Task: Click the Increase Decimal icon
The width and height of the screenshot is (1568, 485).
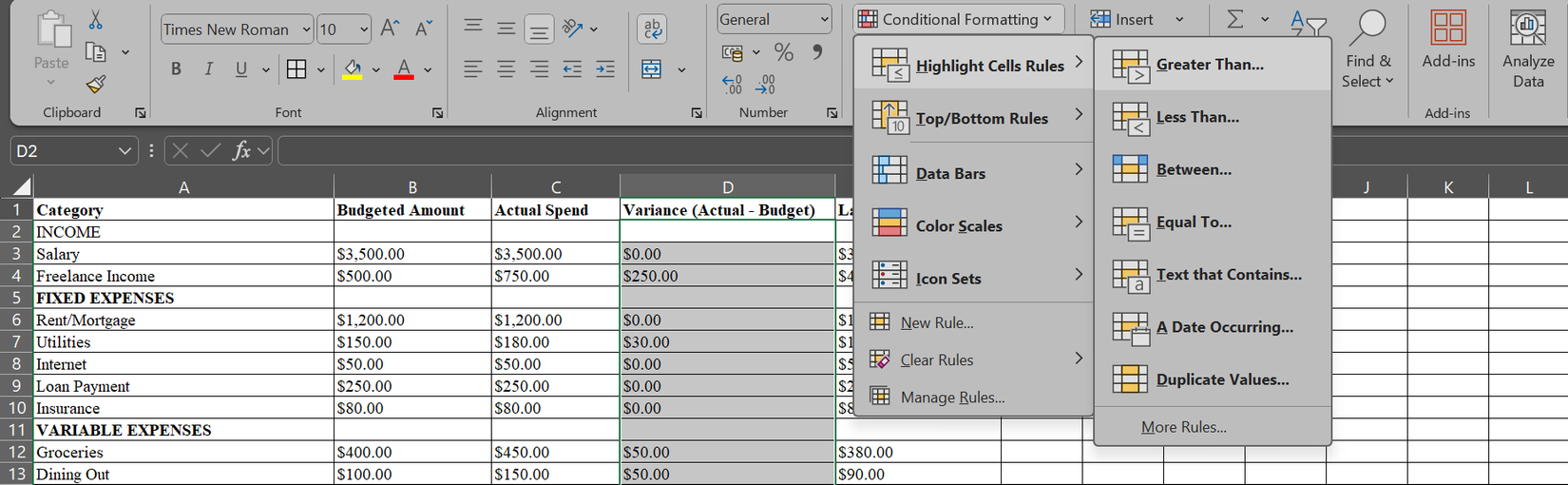Action: 732,85
